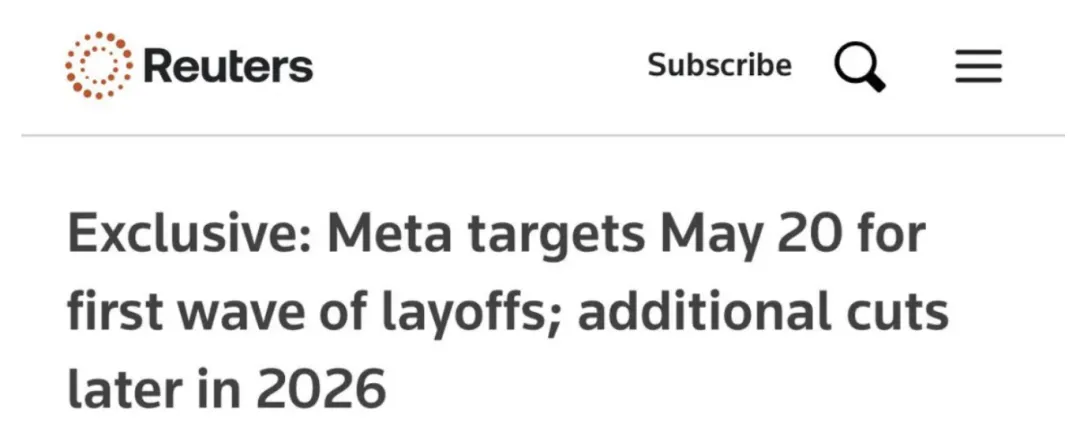Click the Reuters wordmark text
This screenshot has width=1080, height=447.
228,67
